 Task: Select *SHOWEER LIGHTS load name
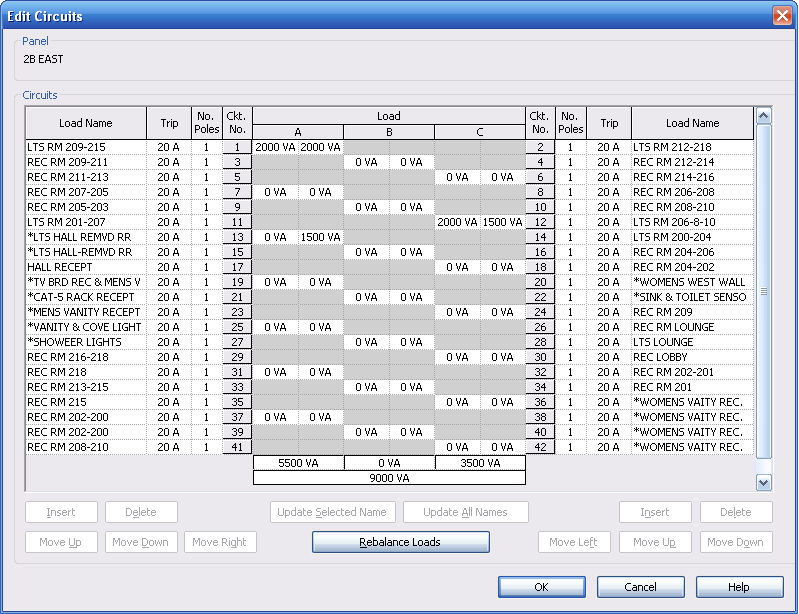click(86, 342)
